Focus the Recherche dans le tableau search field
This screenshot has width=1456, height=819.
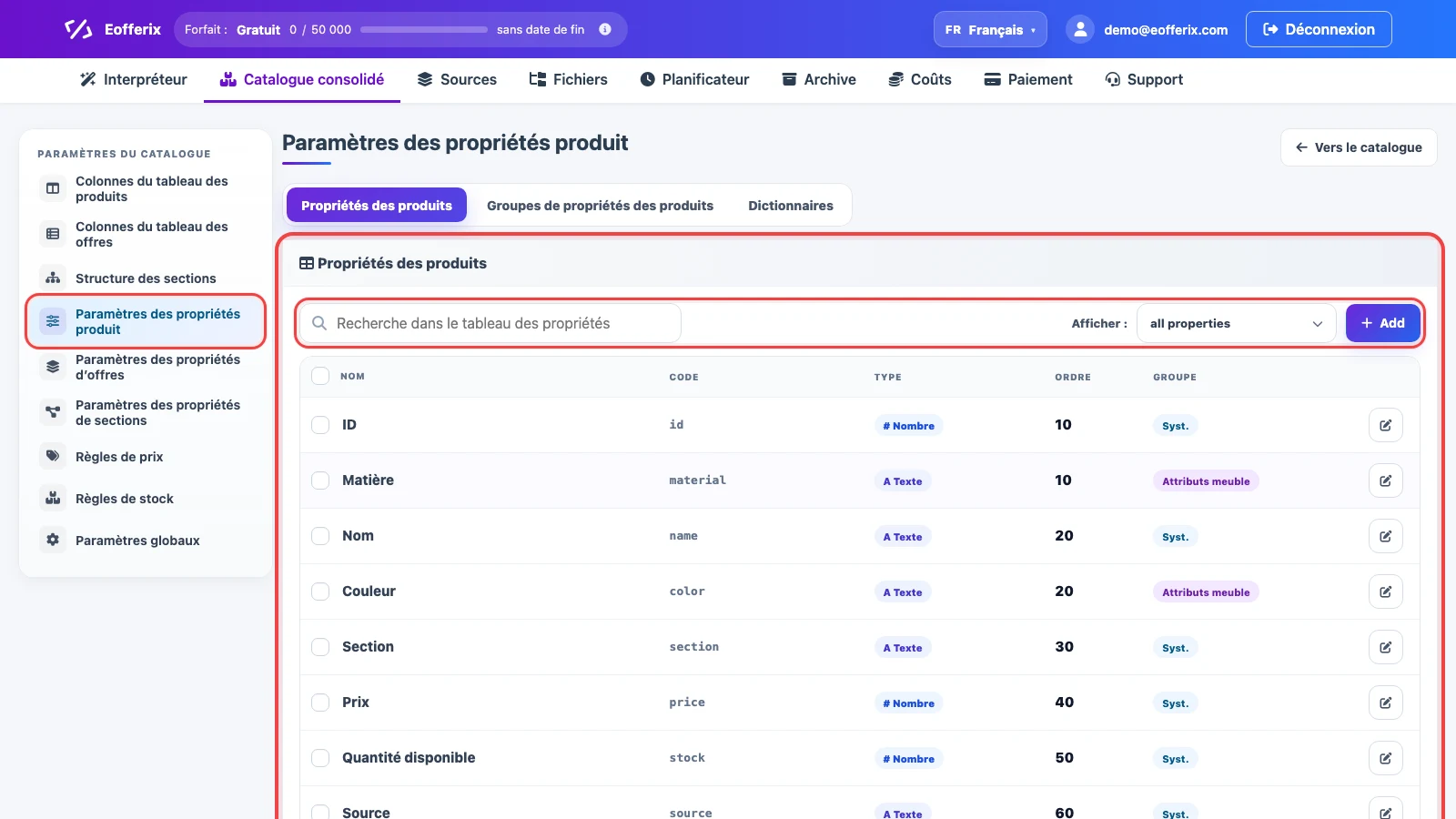490,323
